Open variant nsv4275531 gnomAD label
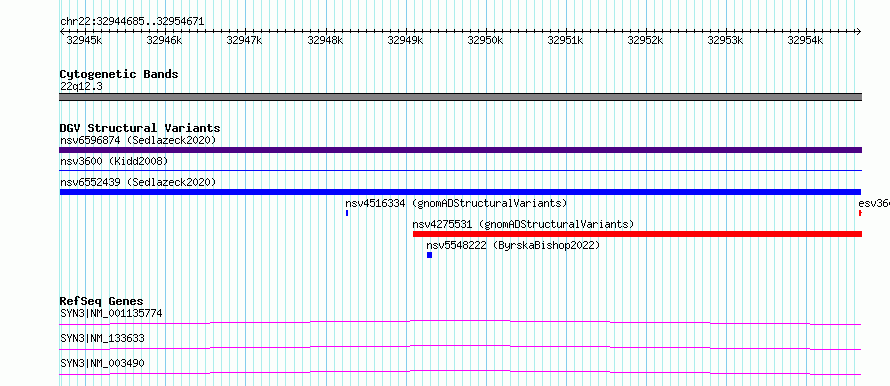Screen dimensions: 890x386 (523, 224)
